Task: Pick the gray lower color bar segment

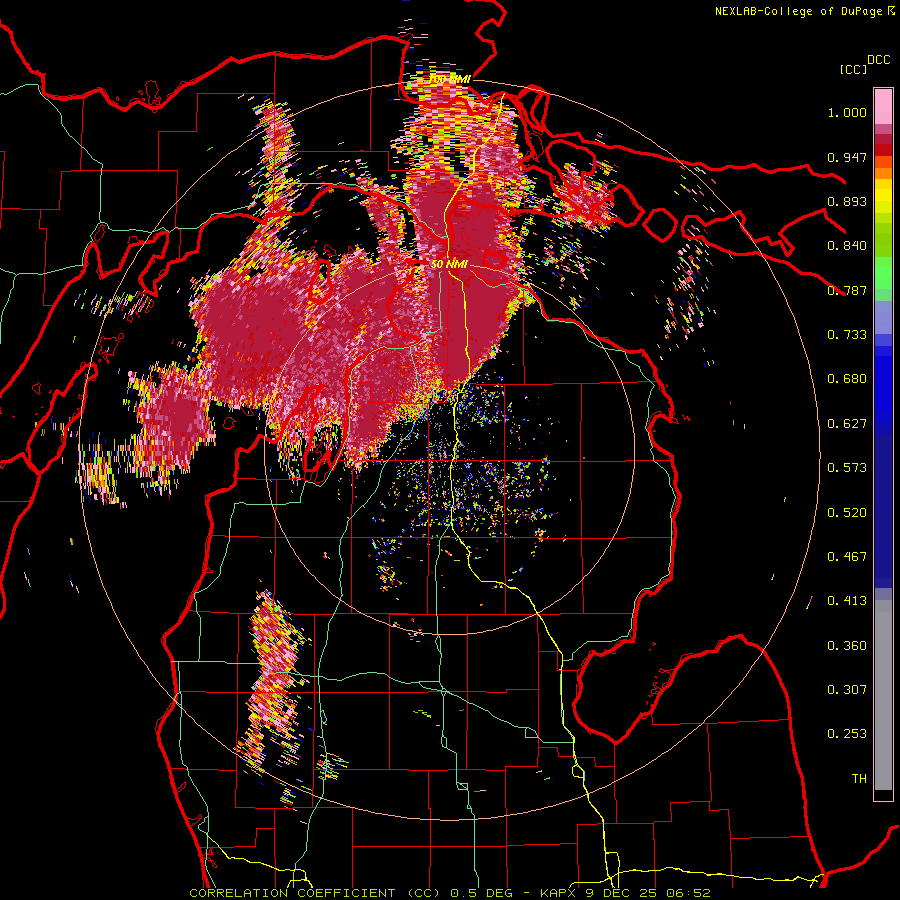Action: click(883, 695)
